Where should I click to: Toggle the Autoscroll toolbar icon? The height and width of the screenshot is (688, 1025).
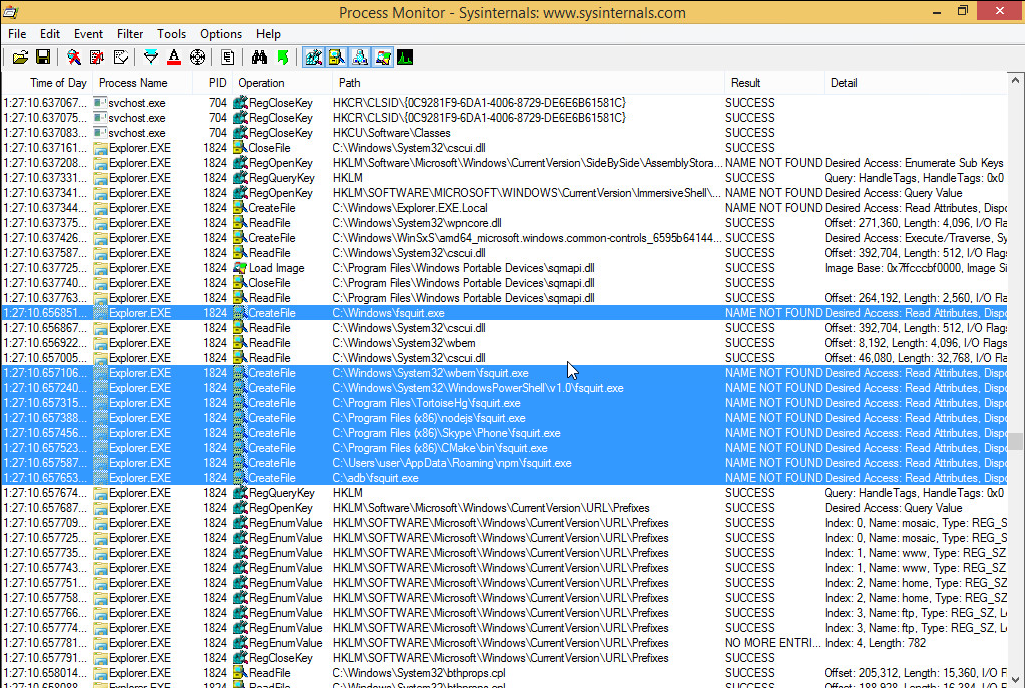(97, 58)
